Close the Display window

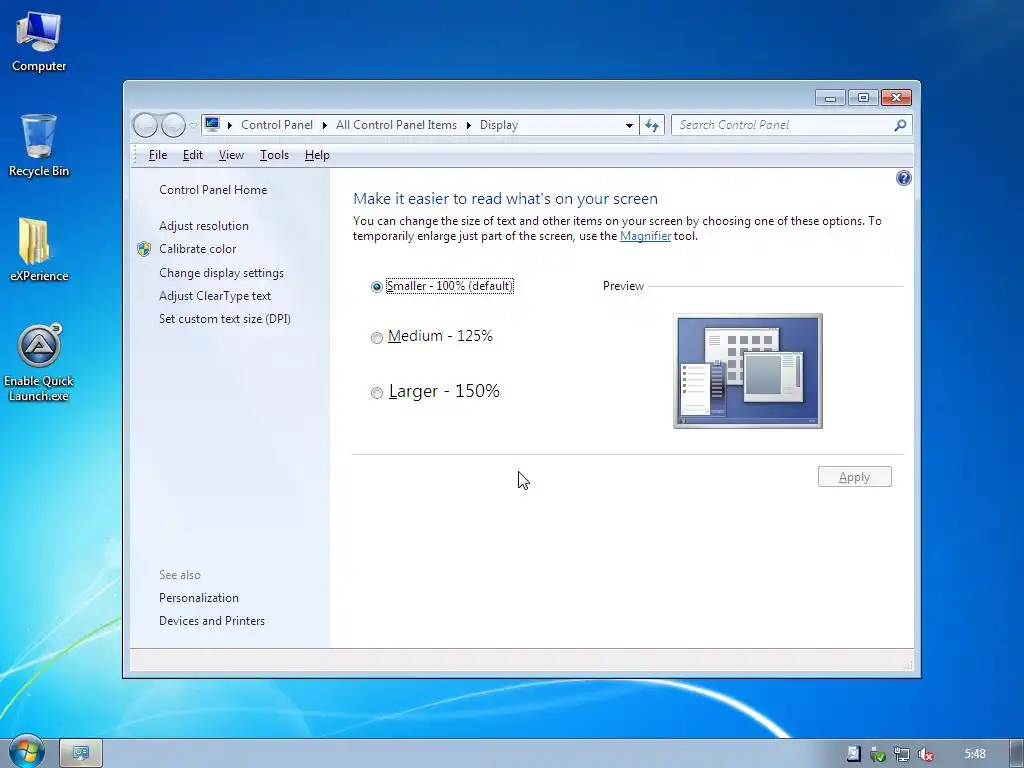[896, 98]
